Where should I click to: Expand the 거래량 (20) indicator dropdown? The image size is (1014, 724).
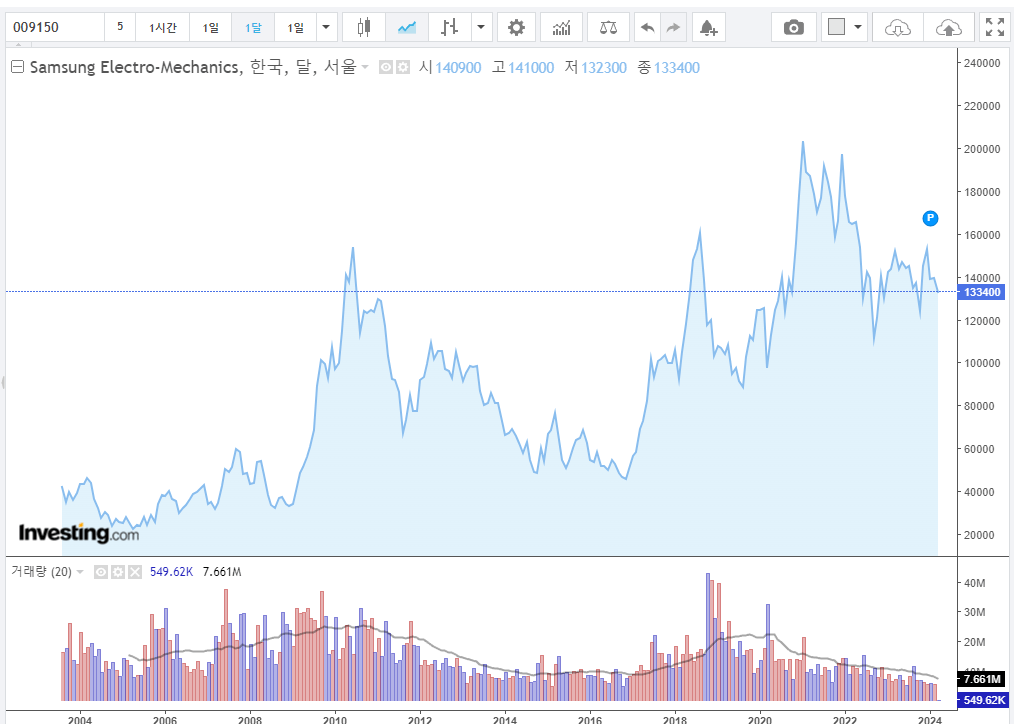tap(80, 572)
